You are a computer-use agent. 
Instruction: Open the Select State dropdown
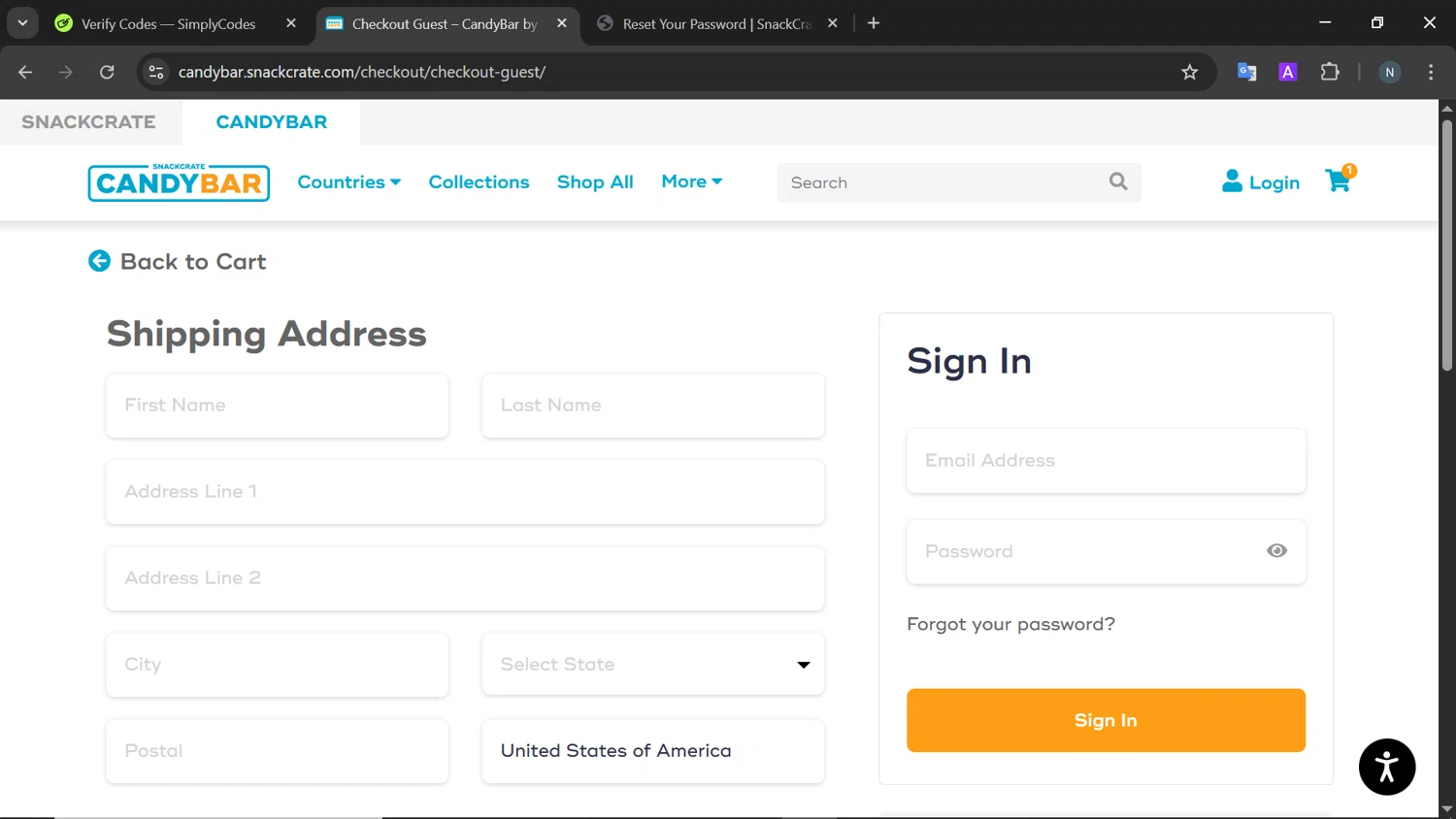click(653, 665)
